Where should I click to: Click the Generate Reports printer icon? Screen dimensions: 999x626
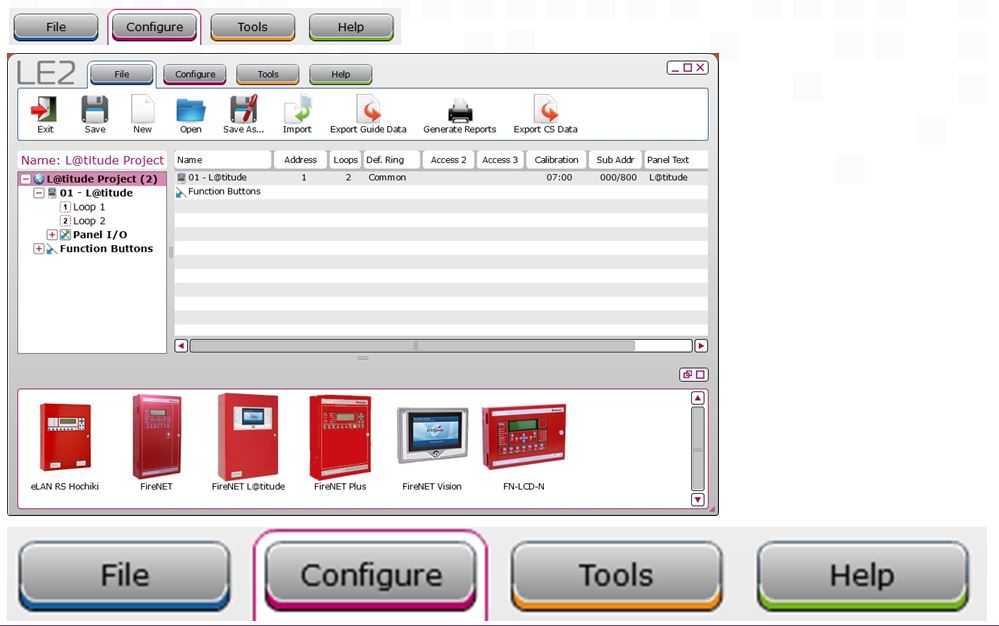[459, 111]
